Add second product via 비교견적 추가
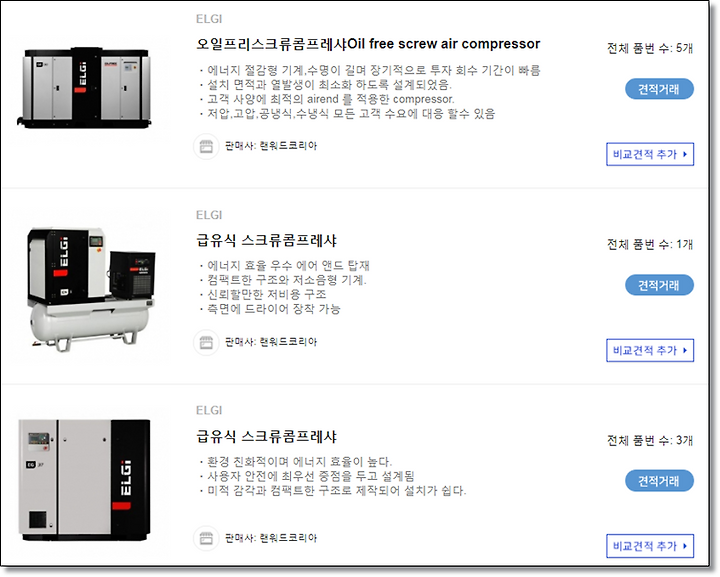The height and width of the screenshot is (577, 720). pos(650,350)
